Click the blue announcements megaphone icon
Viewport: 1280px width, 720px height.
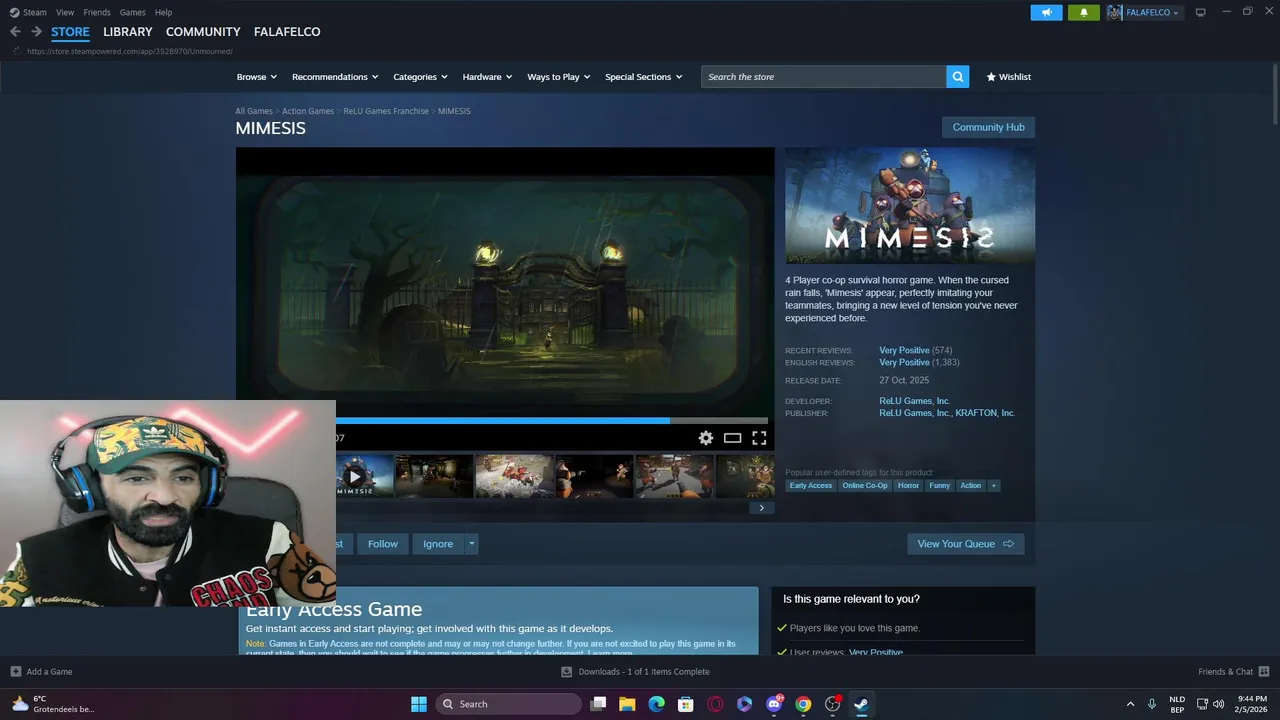(x=1046, y=12)
